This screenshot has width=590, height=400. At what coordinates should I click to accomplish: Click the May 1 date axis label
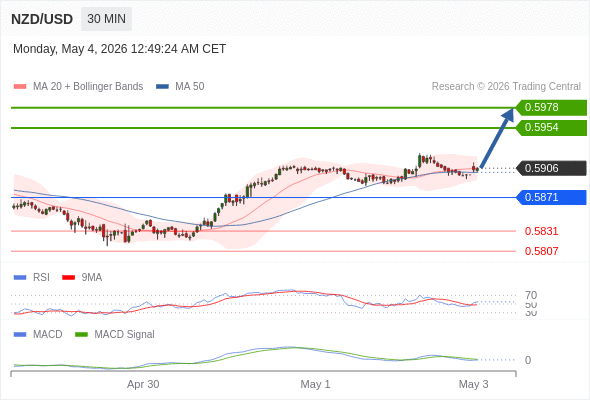pos(315,384)
